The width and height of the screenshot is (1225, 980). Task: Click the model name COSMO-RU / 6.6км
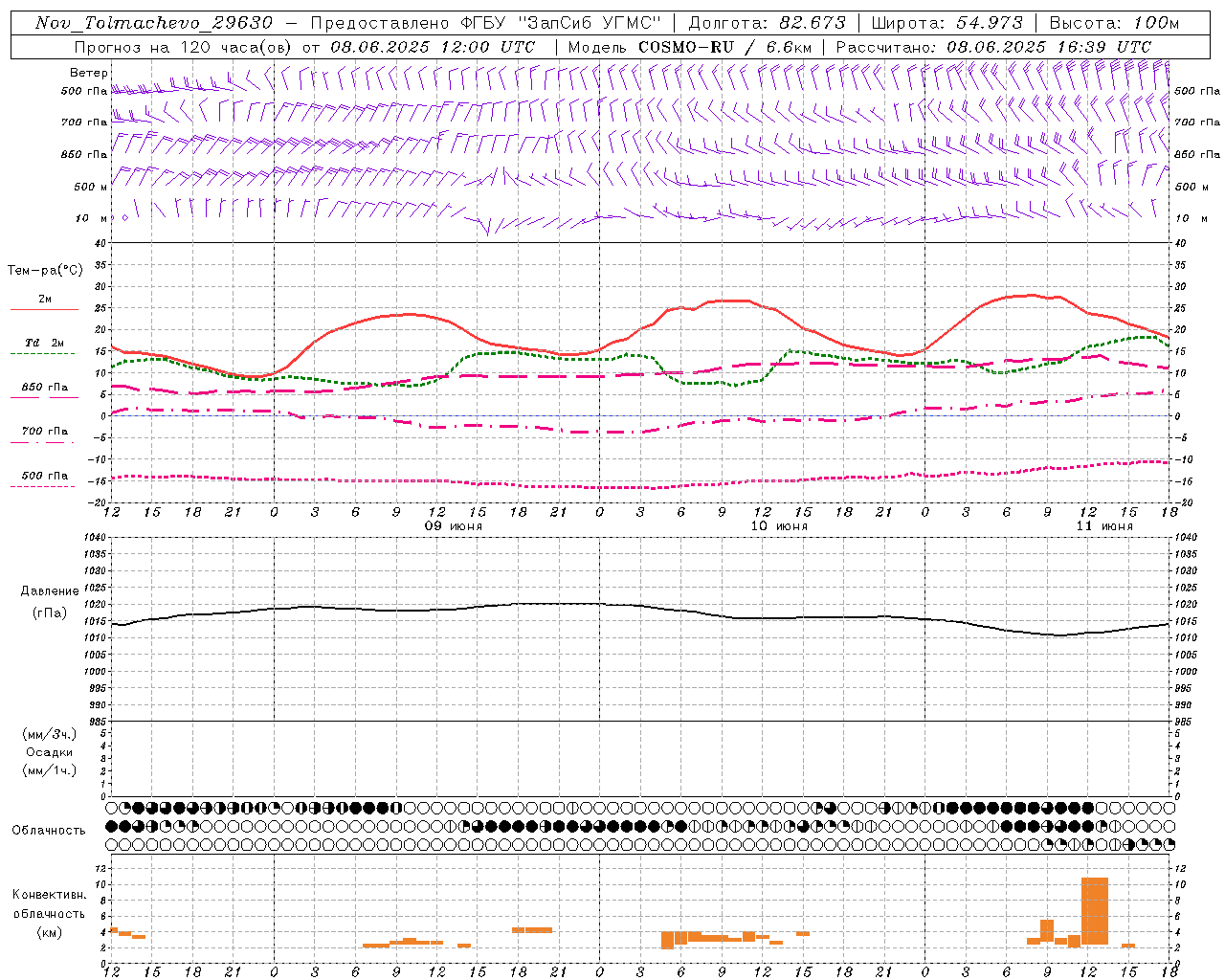tap(725, 47)
